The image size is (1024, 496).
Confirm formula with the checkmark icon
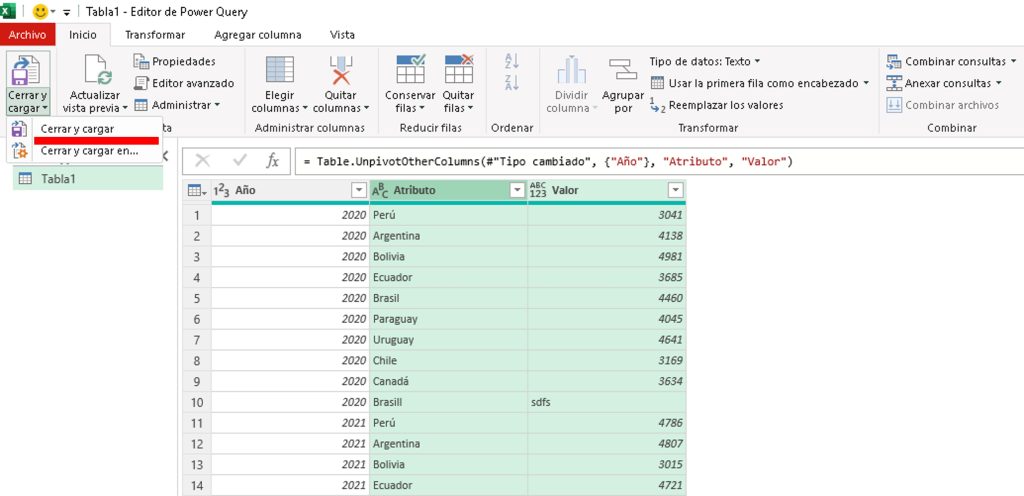coord(240,161)
